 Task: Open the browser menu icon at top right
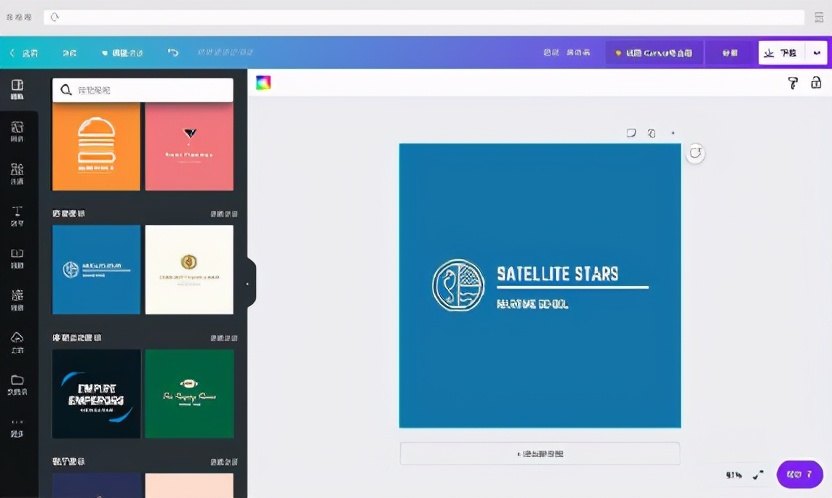click(x=819, y=17)
